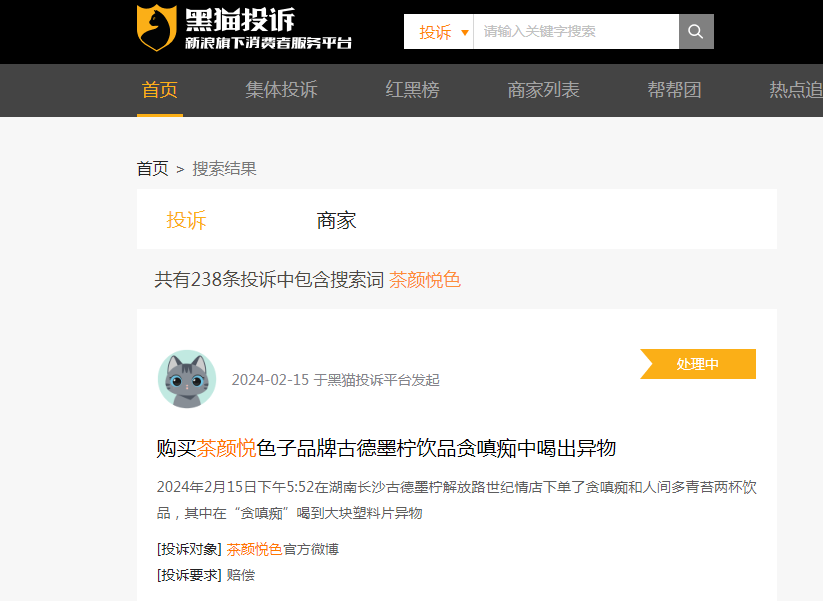Click the gray cat user avatar
Viewport: 823px width, 601px height.
[187, 379]
